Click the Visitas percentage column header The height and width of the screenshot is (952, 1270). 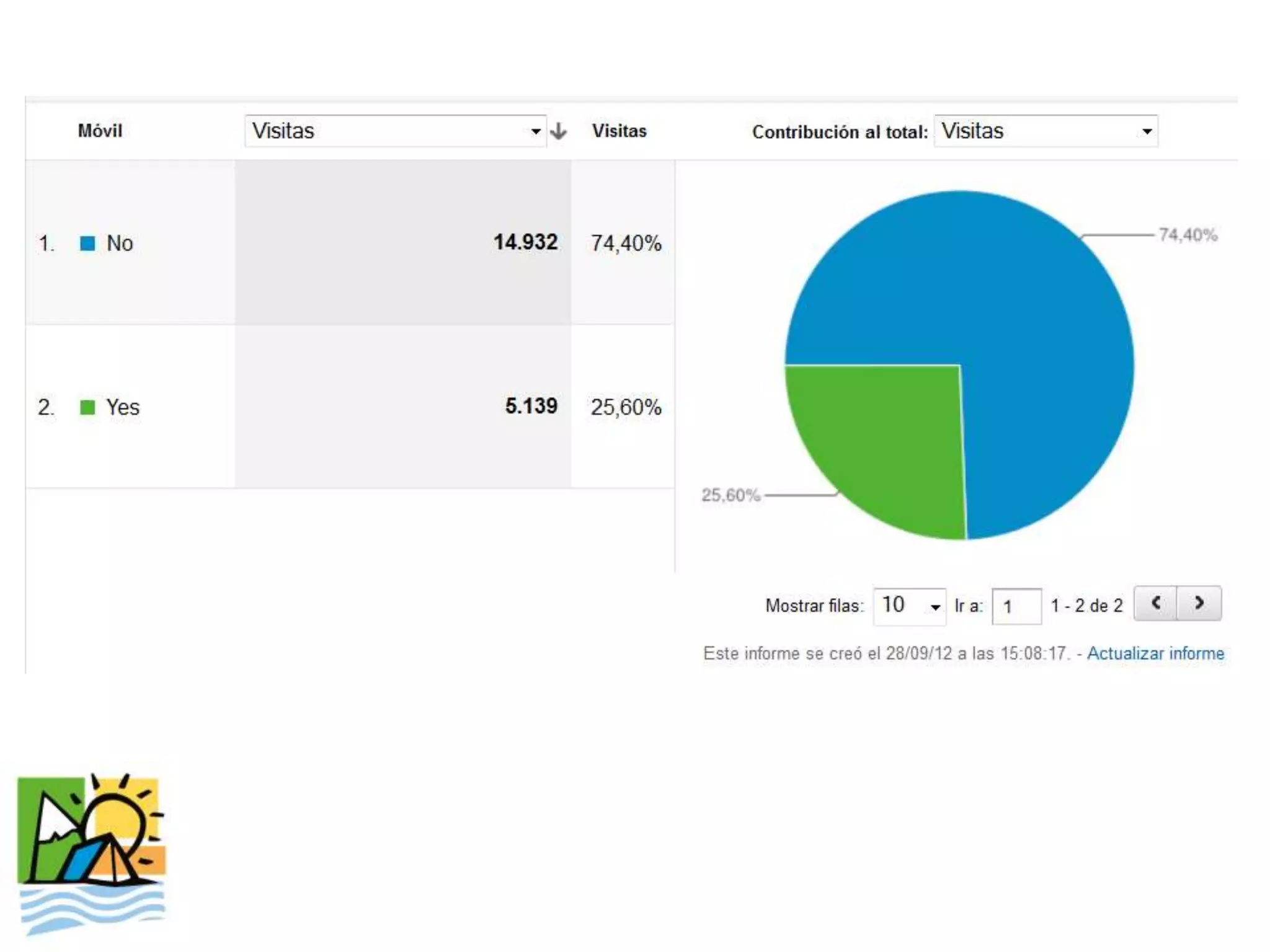pos(619,131)
